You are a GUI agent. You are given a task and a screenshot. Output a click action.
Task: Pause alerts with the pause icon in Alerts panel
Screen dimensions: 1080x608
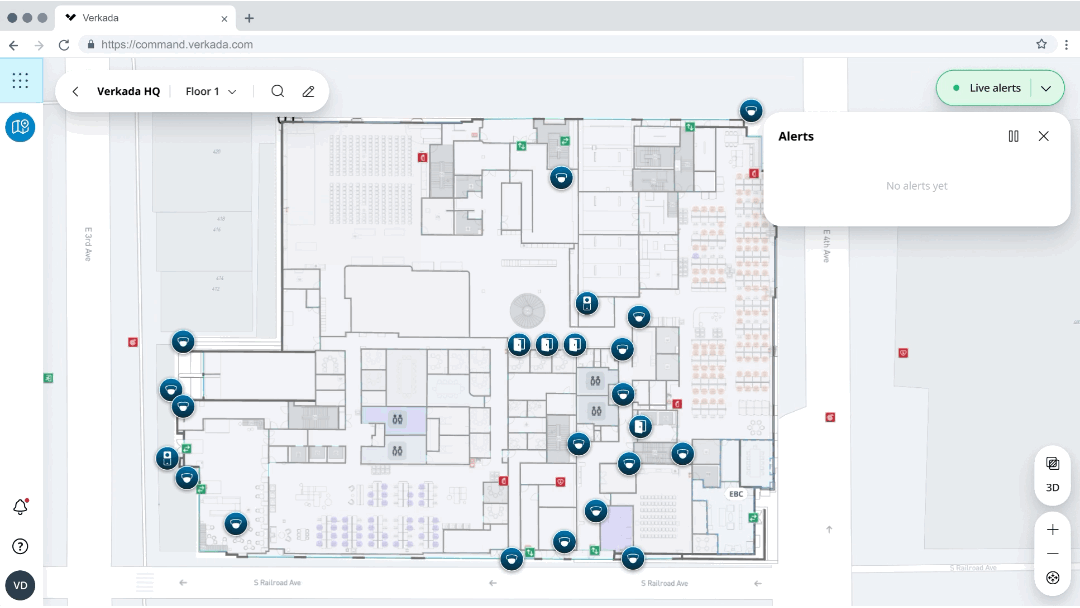[1013, 136]
